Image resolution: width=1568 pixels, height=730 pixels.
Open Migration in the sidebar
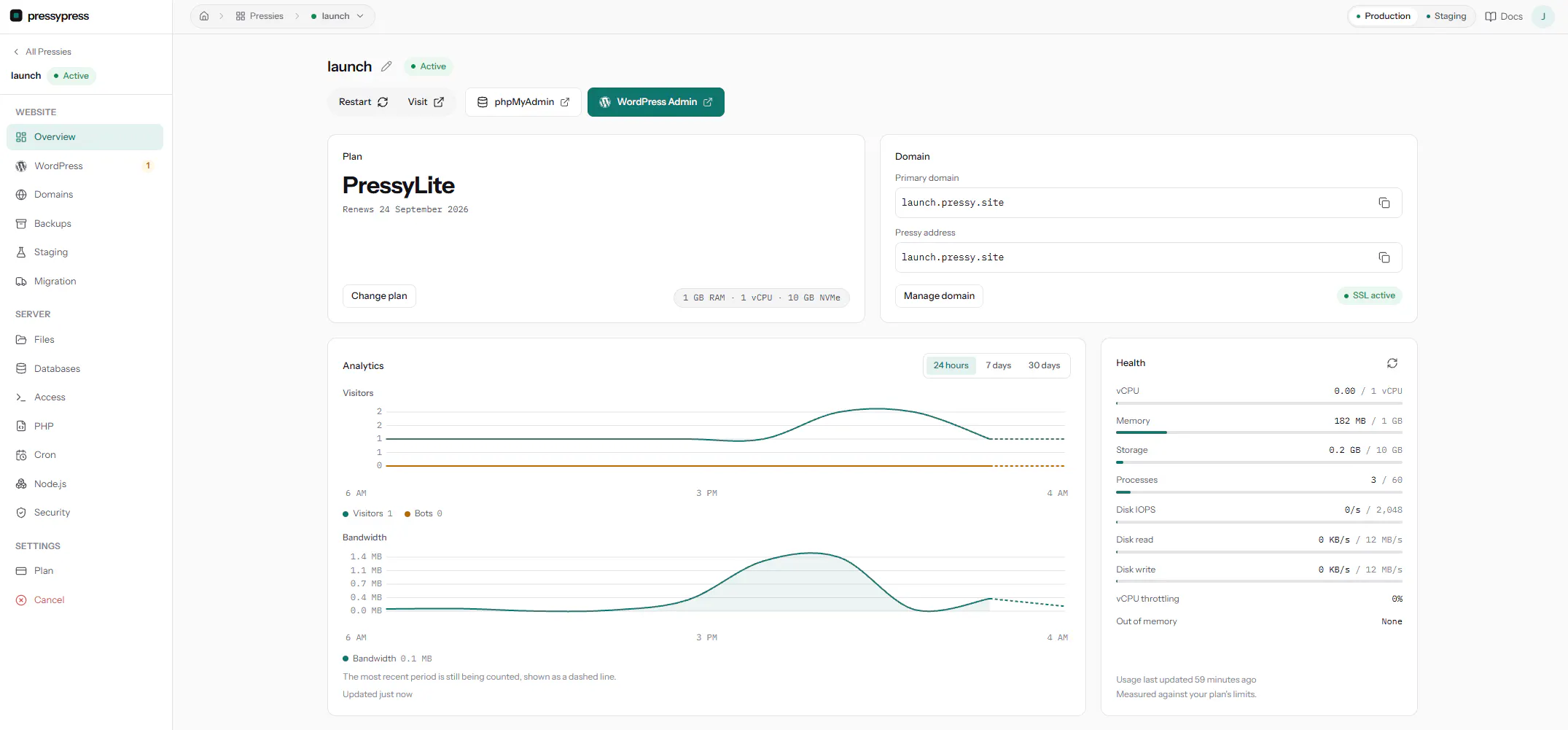[85, 281]
